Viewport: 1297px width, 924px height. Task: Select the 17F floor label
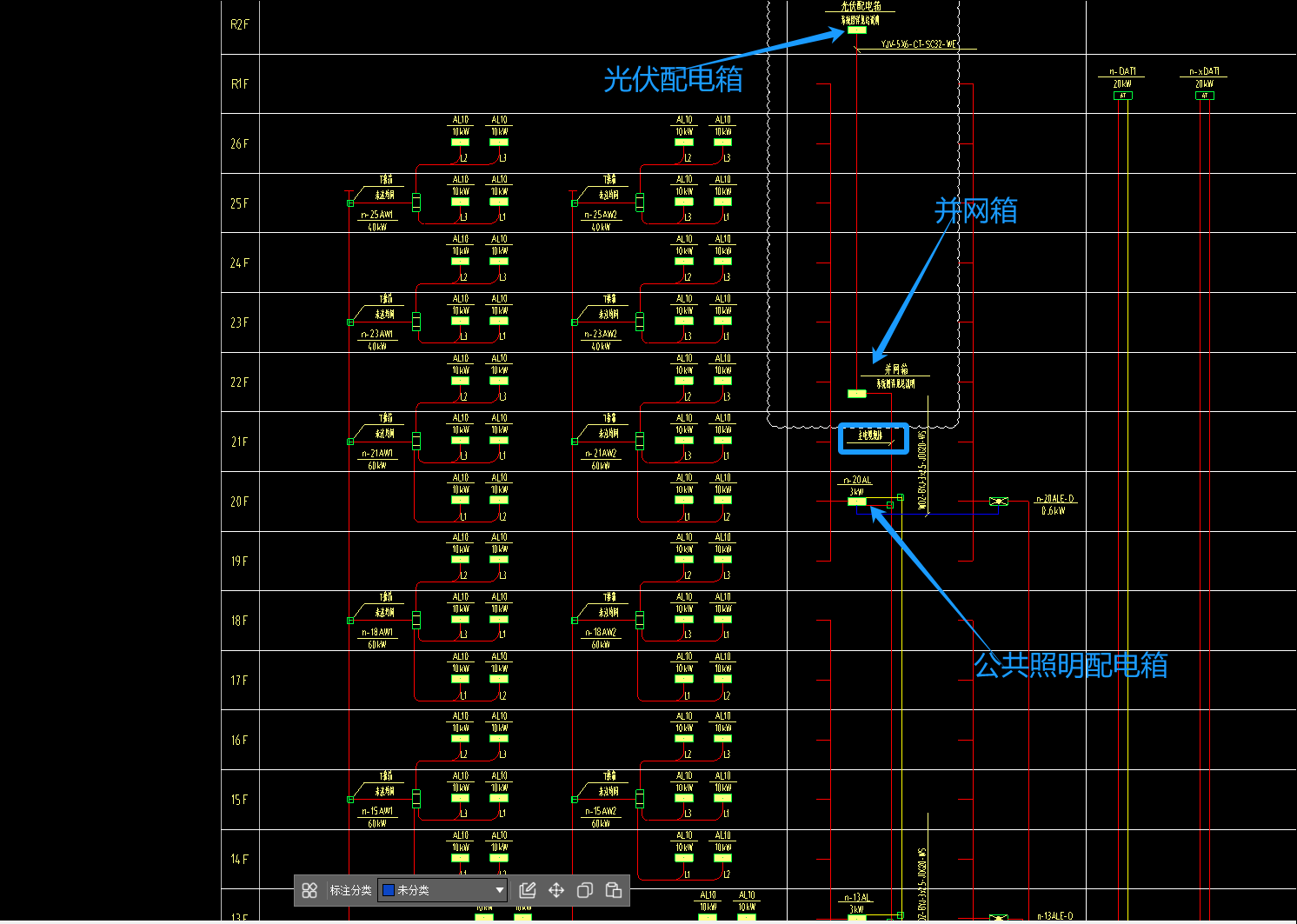240,681
